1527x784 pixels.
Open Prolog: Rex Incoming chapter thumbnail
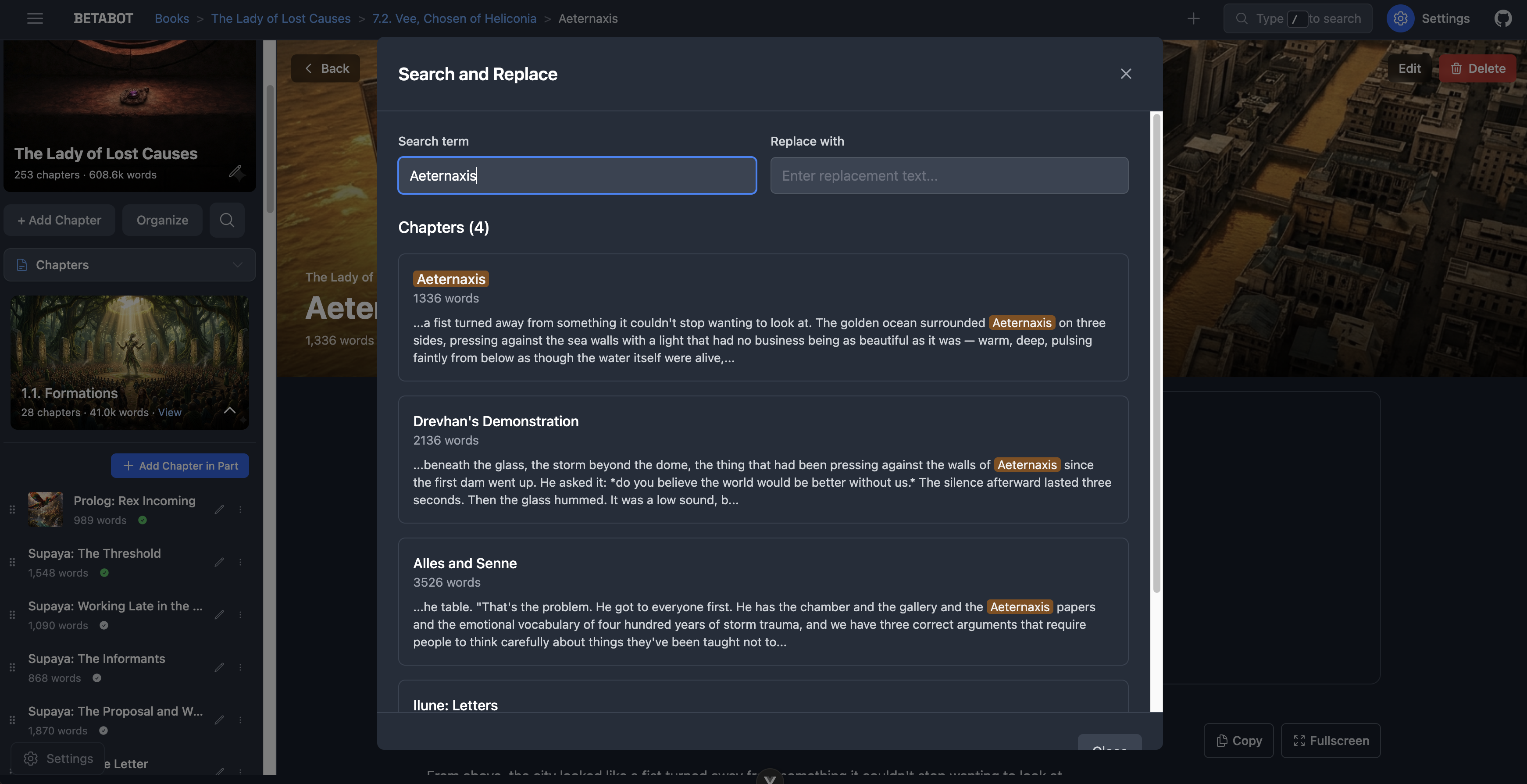pyautogui.click(x=46, y=509)
